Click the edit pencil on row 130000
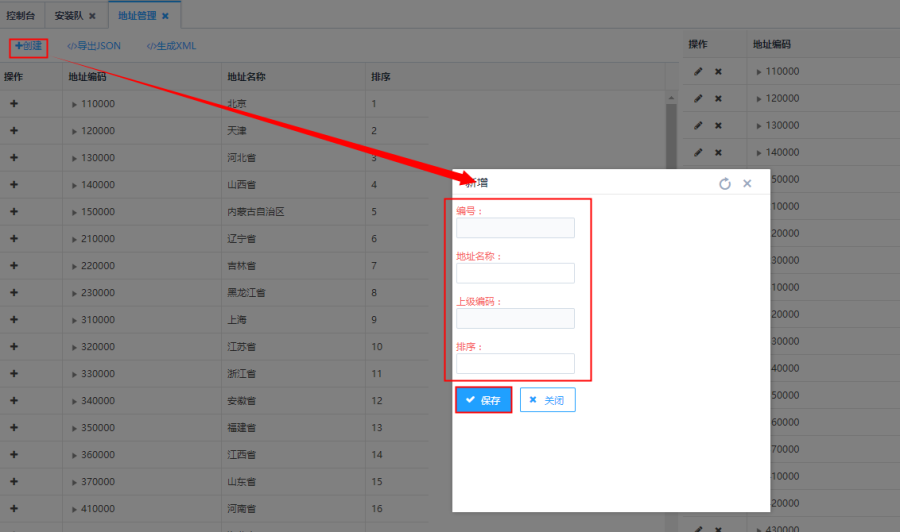The image size is (900, 532). pos(698,125)
